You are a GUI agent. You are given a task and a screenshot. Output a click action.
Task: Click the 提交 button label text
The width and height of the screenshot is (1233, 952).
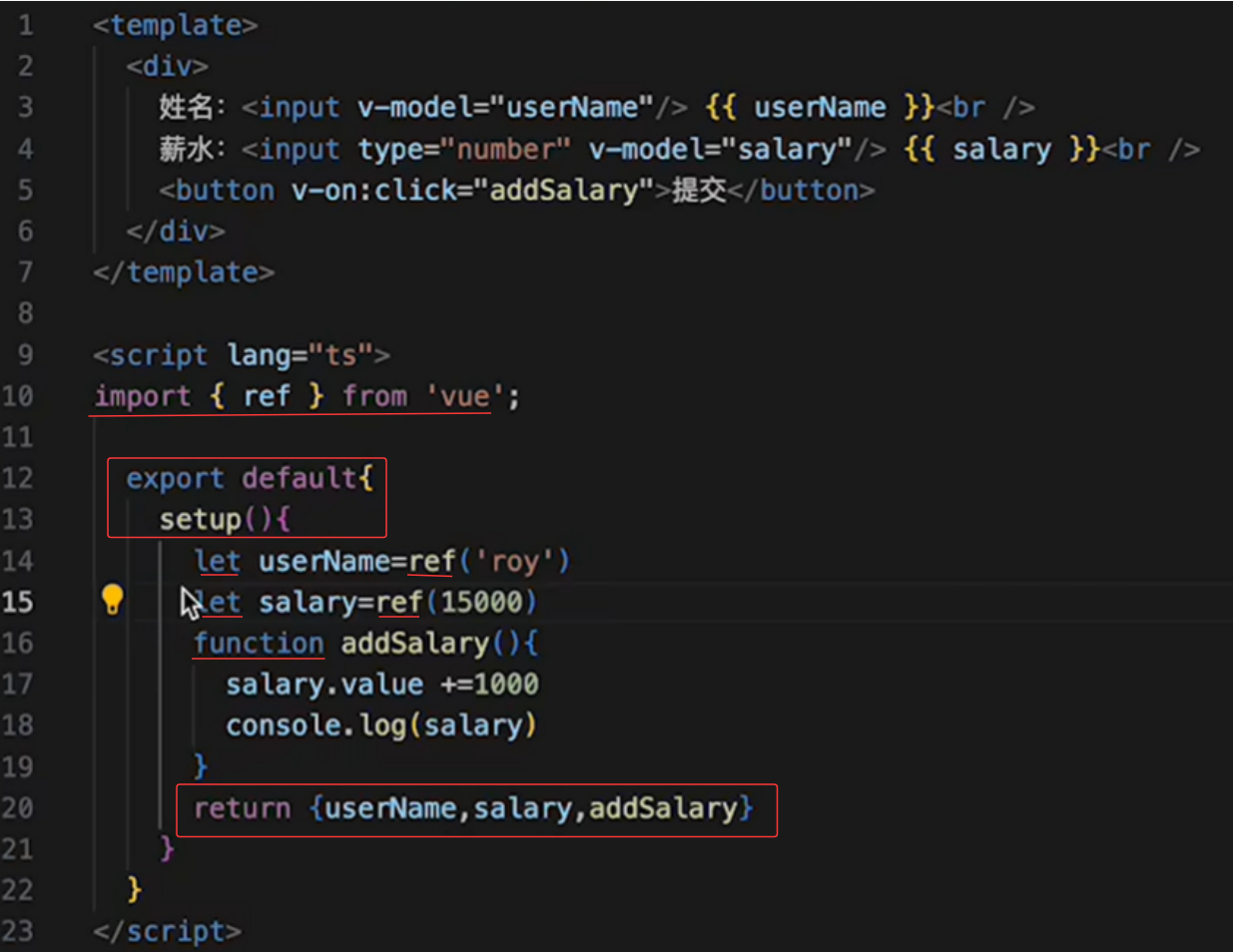pos(699,191)
